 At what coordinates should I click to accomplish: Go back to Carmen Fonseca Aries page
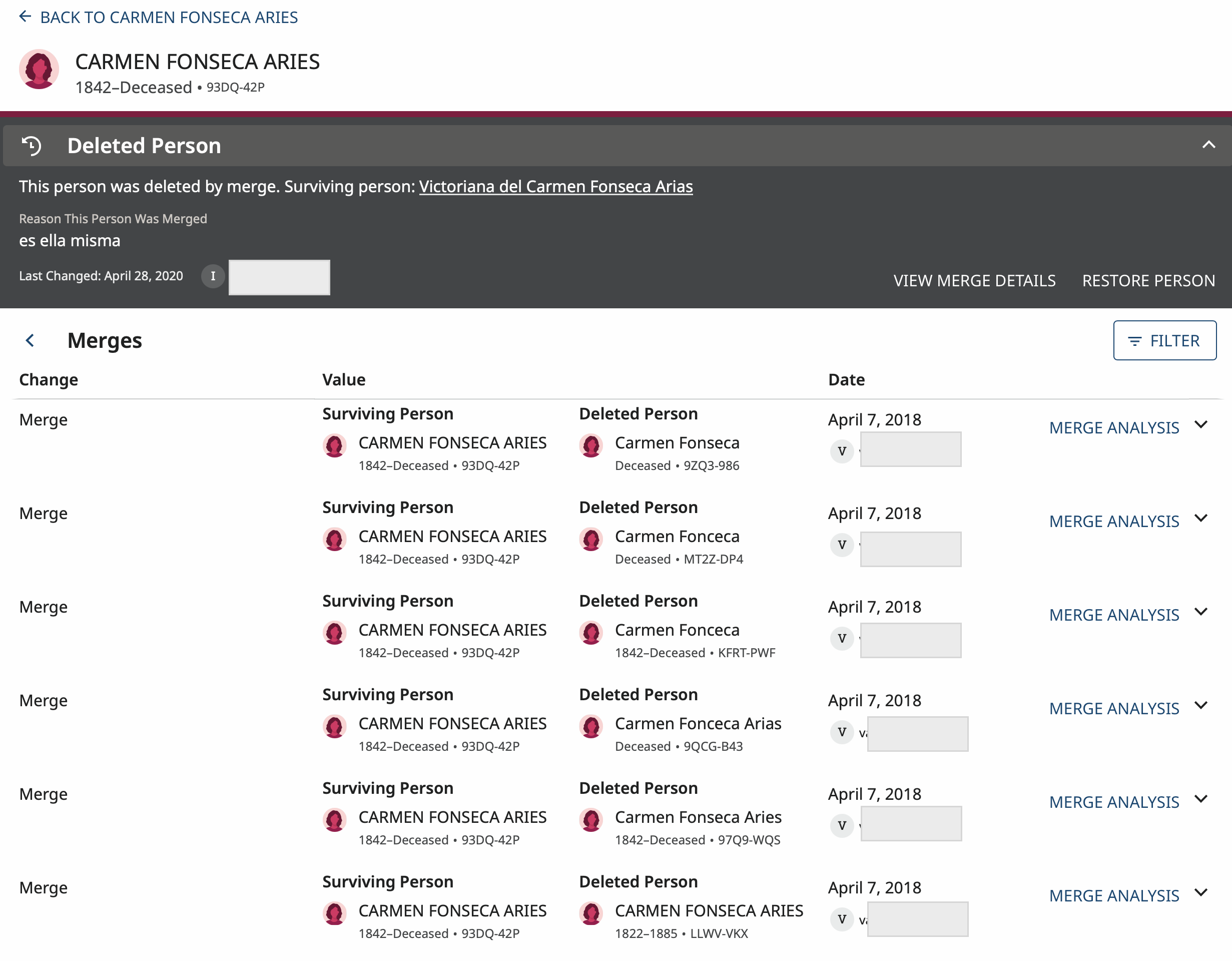coord(169,18)
